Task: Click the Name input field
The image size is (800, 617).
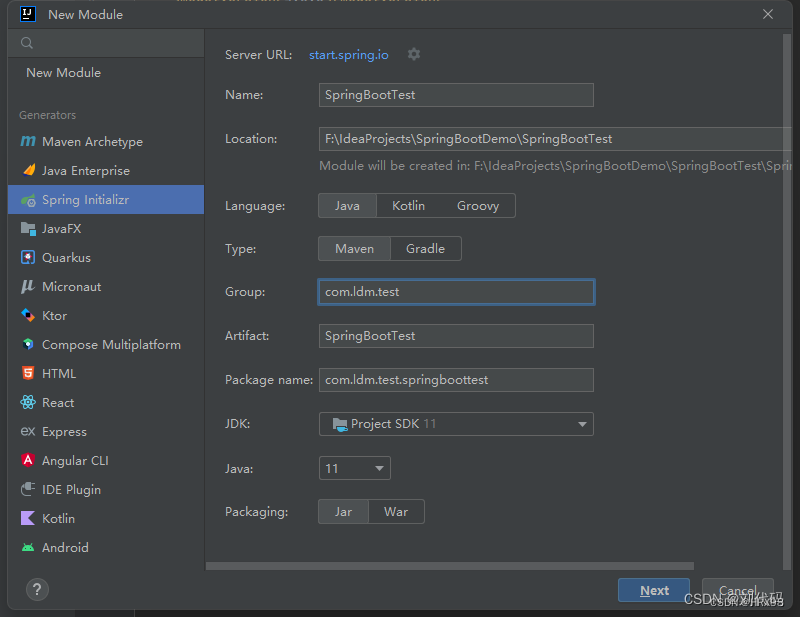Action: pos(456,95)
